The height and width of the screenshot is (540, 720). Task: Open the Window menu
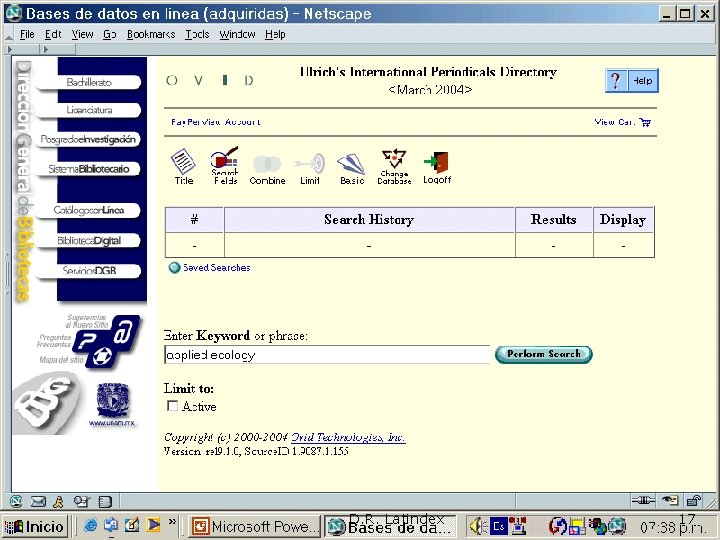pos(237,34)
